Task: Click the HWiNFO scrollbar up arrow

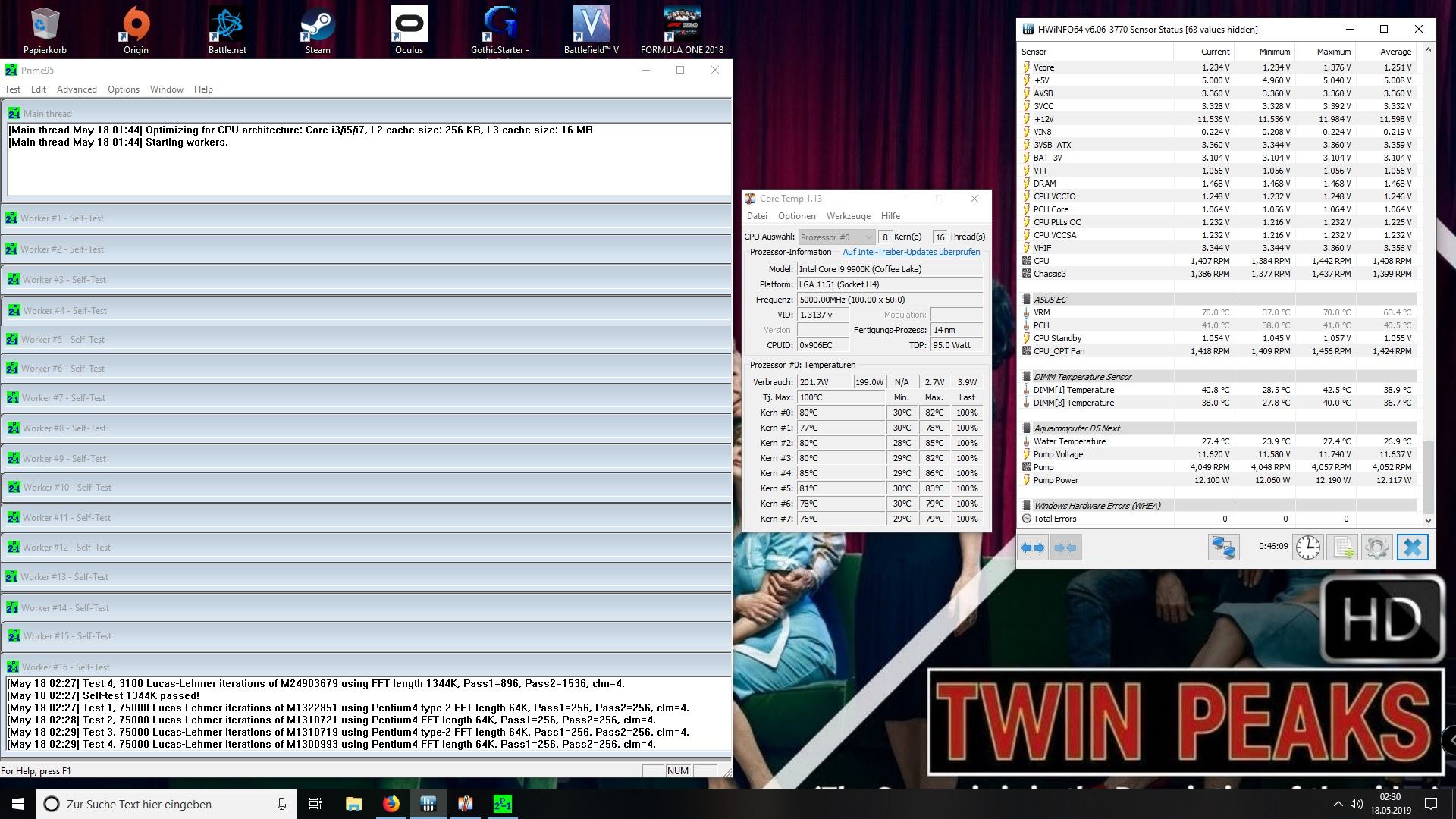Action: coord(1428,50)
